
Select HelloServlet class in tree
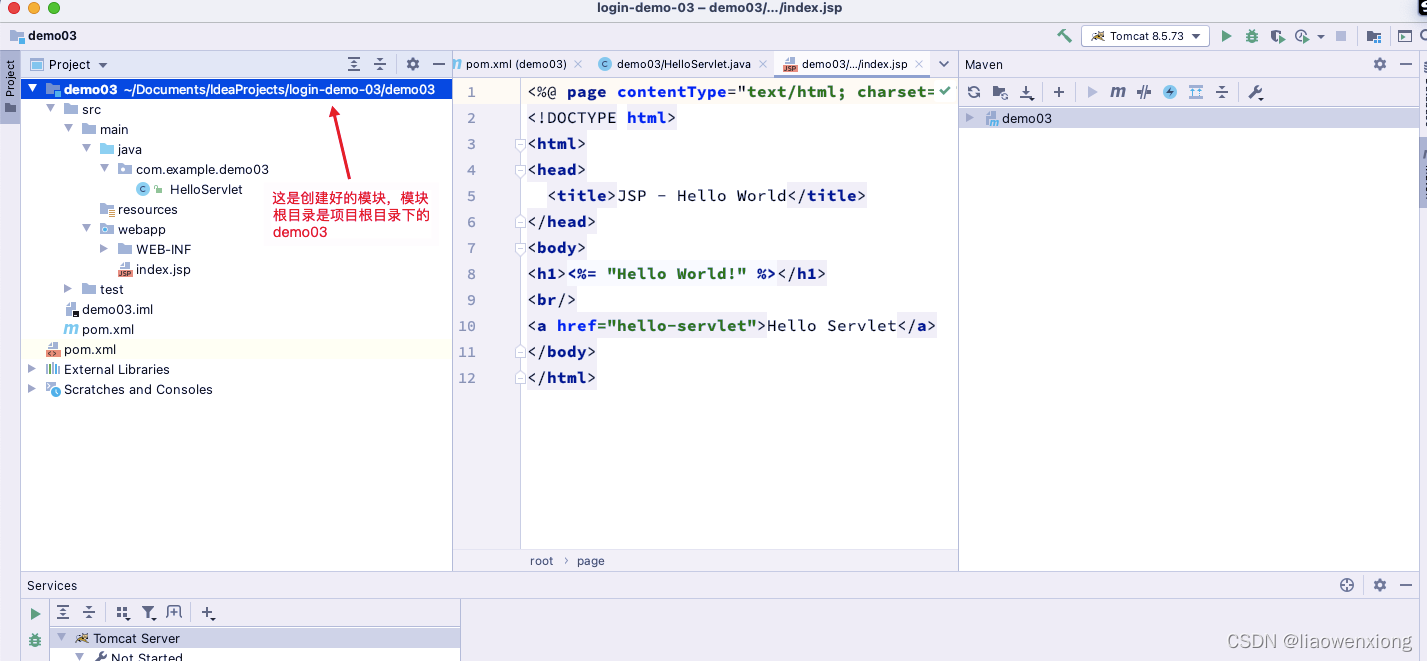coord(206,189)
